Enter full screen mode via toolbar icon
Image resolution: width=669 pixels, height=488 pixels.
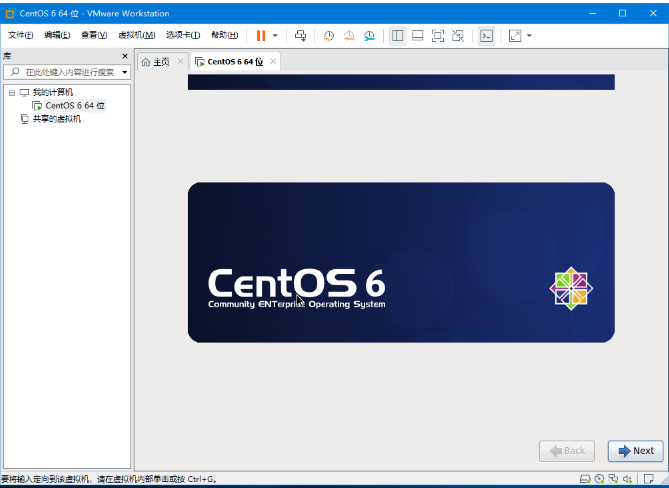pos(438,35)
